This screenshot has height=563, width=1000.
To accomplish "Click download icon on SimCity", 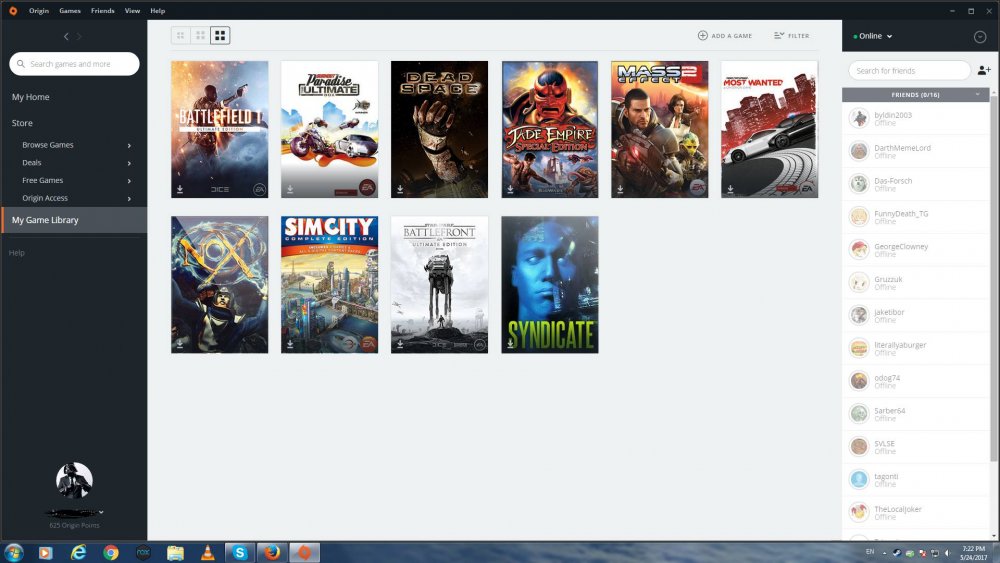I will click(290, 344).
